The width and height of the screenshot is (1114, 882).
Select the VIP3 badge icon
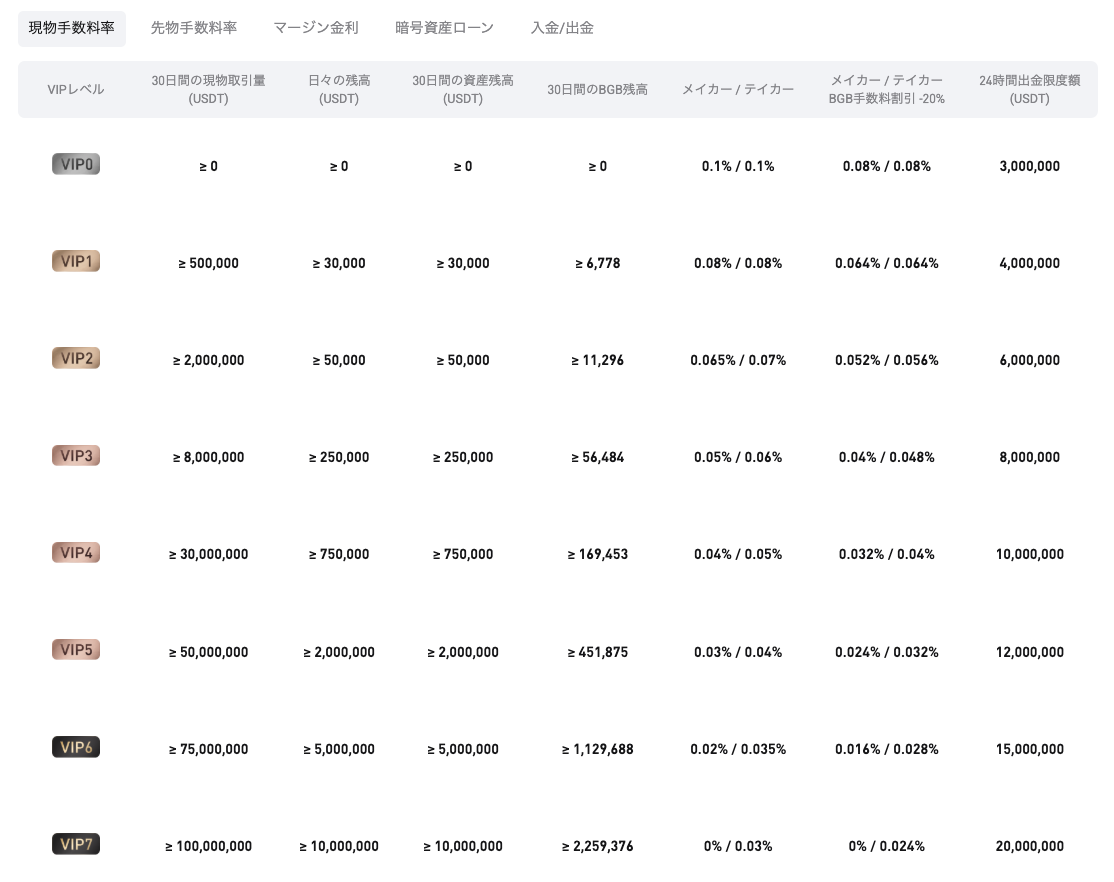(x=76, y=455)
